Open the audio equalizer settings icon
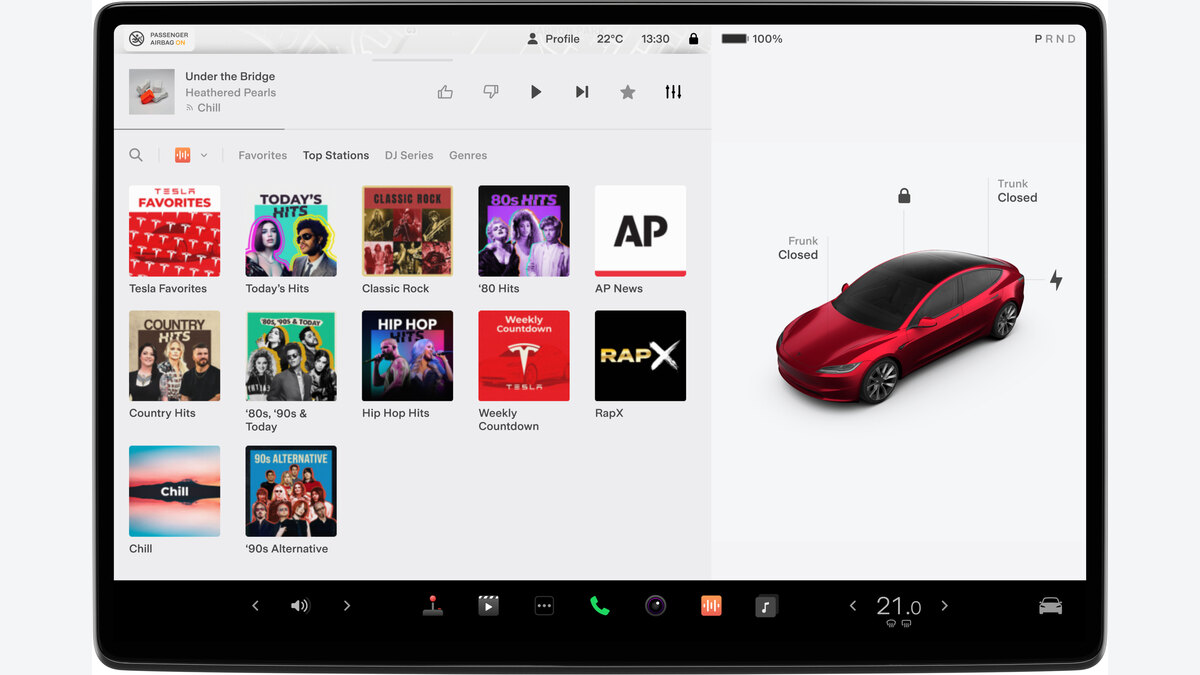Viewport: 1200px width, 675px height. point(673,92)
